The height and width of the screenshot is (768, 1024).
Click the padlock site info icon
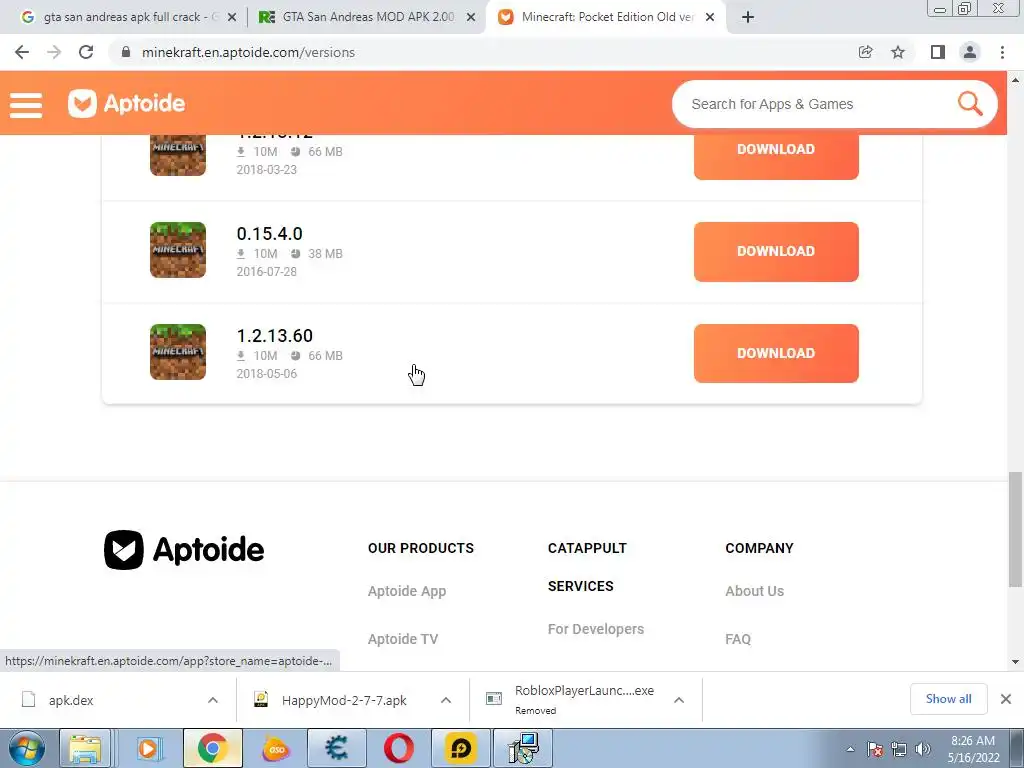pos(126,52)
